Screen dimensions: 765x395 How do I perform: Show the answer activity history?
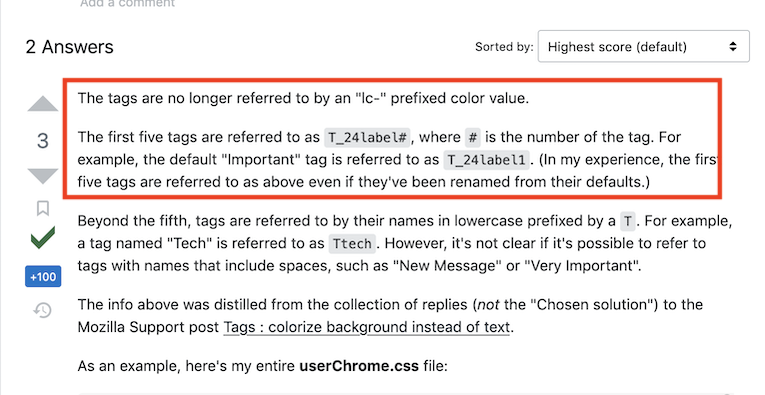[43, 310]
